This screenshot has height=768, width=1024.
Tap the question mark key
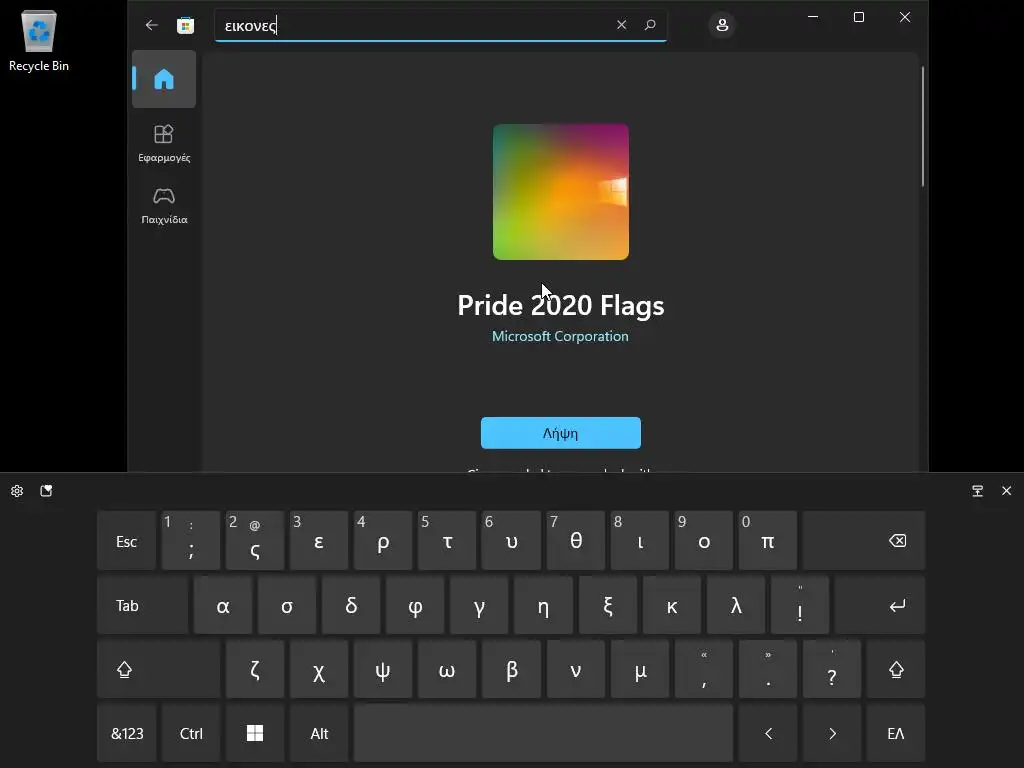click(832, 669)
